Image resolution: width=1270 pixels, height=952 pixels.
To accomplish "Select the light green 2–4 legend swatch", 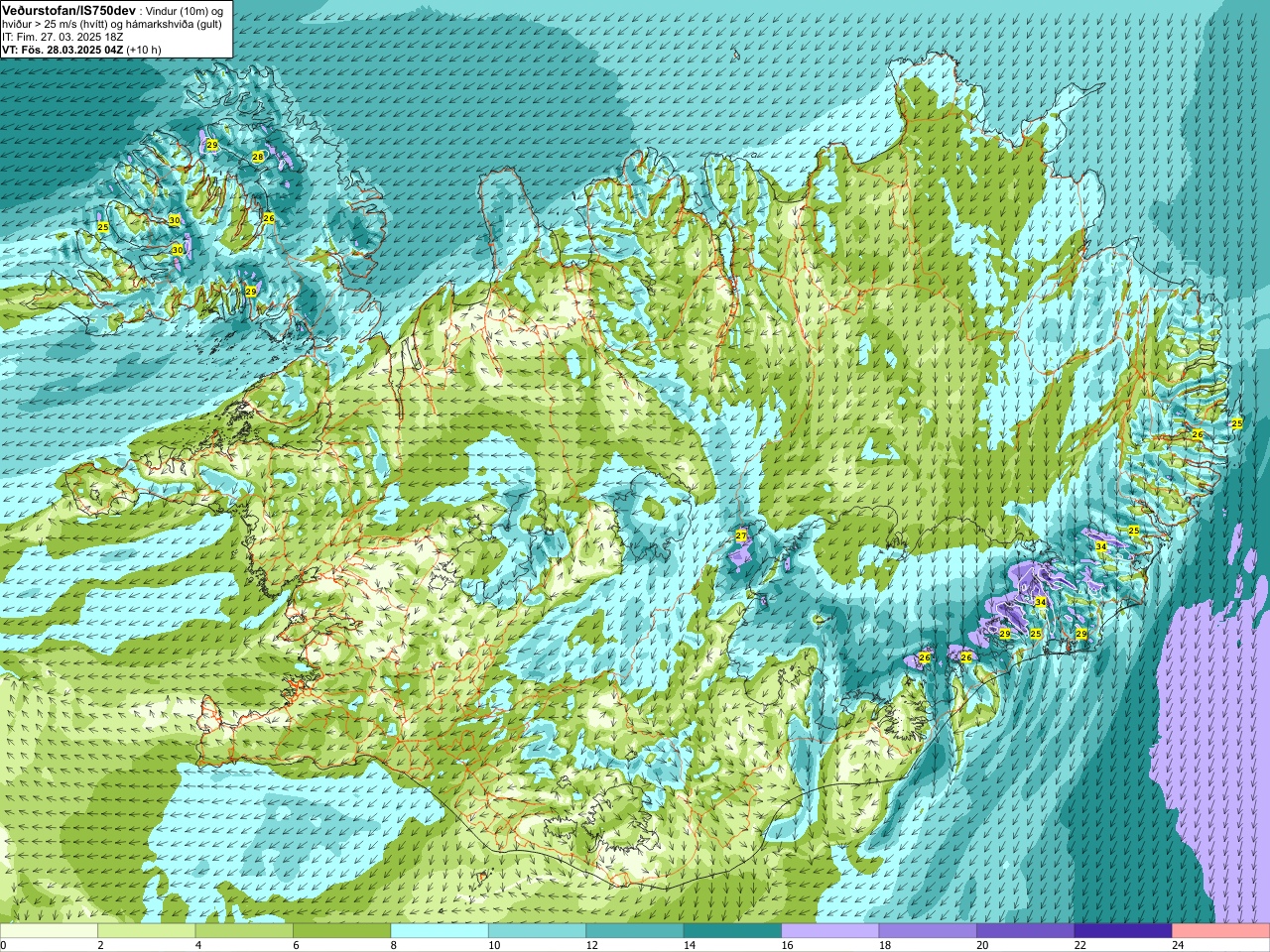I will point(146,931).
